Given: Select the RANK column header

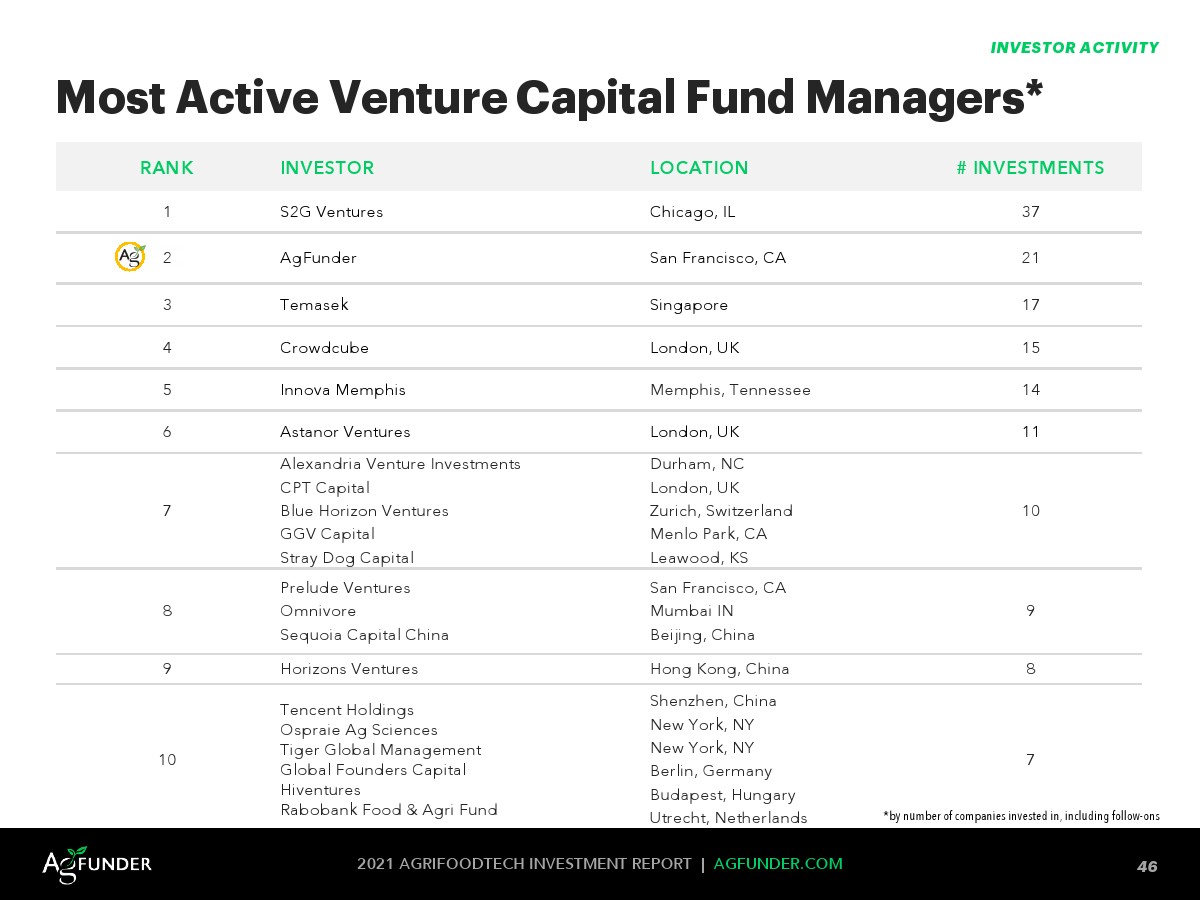Looking at the screenshot, I should coord(167,168).
